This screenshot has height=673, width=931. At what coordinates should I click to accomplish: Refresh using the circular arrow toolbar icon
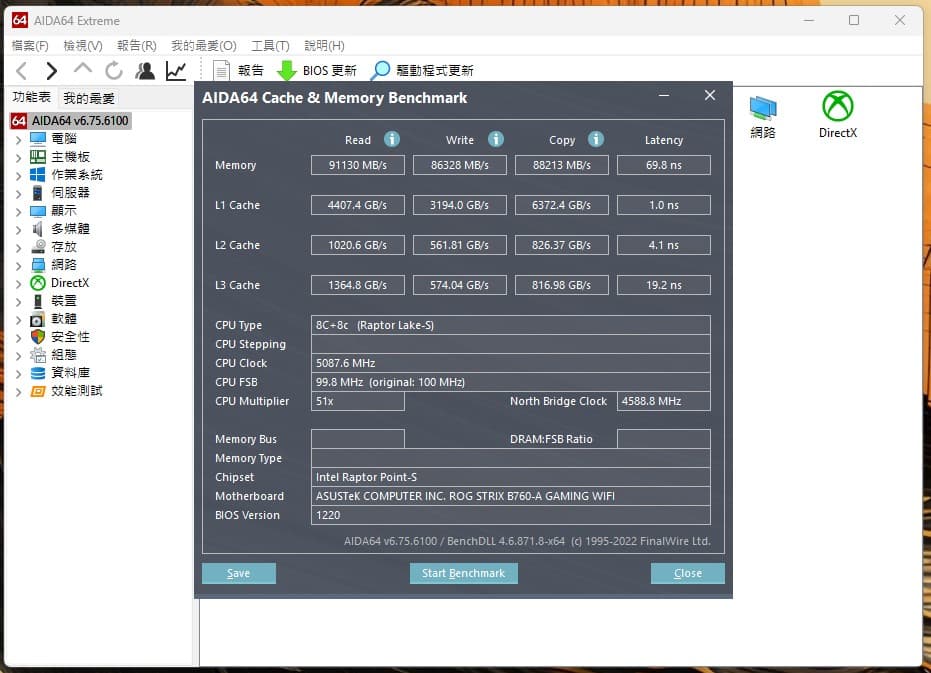pos(113,71)
